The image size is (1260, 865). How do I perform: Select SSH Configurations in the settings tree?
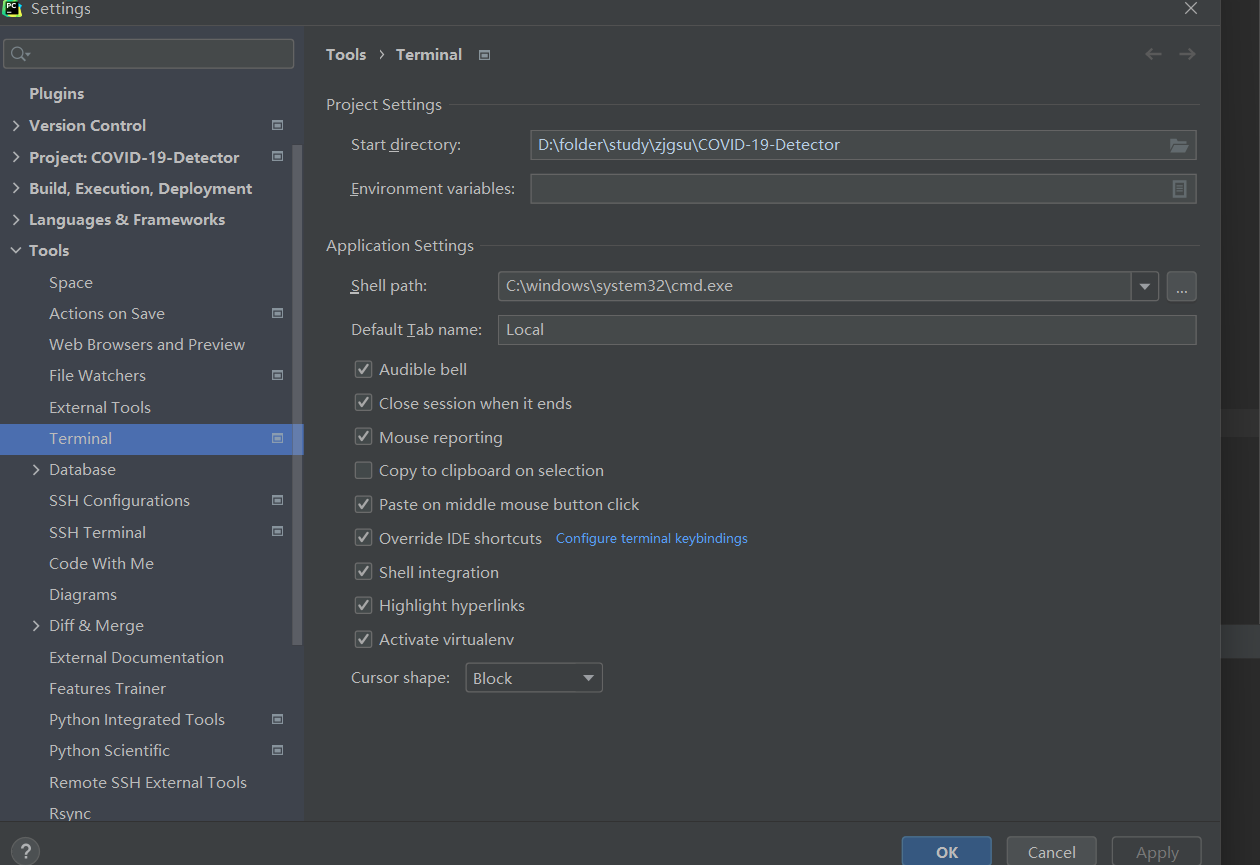[x=119, y=501]
